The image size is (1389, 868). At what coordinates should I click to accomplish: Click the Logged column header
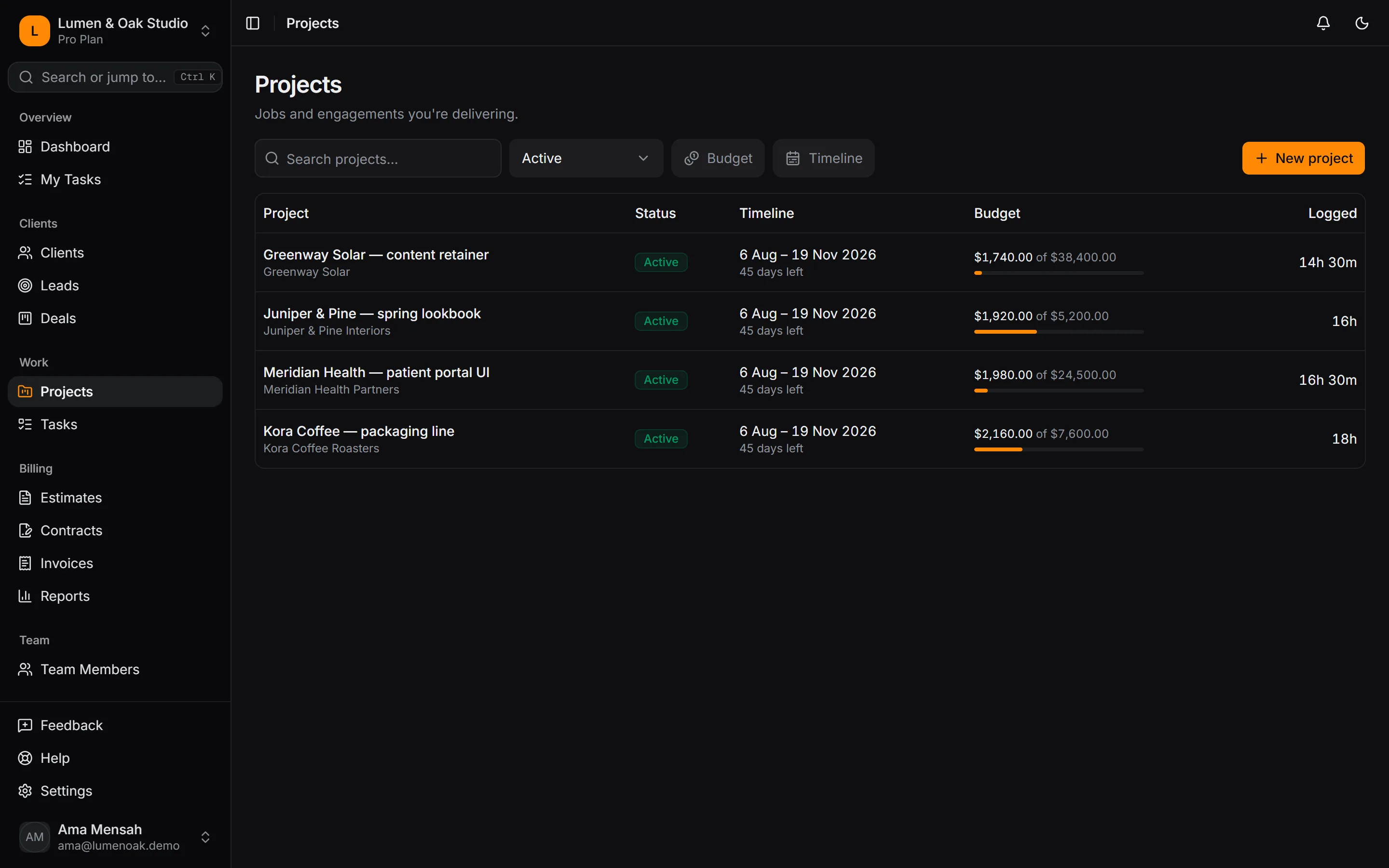[1332, 213]
